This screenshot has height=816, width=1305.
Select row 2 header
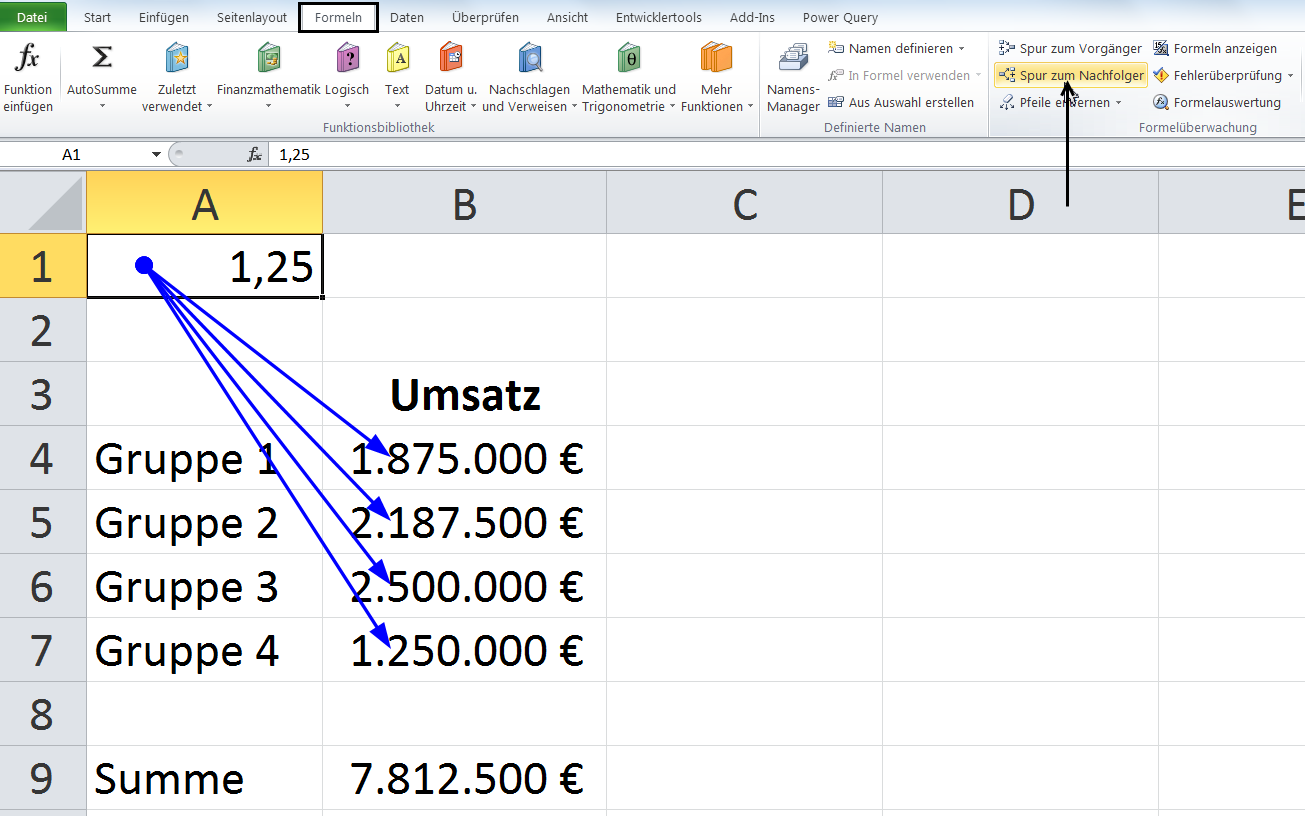43,330
